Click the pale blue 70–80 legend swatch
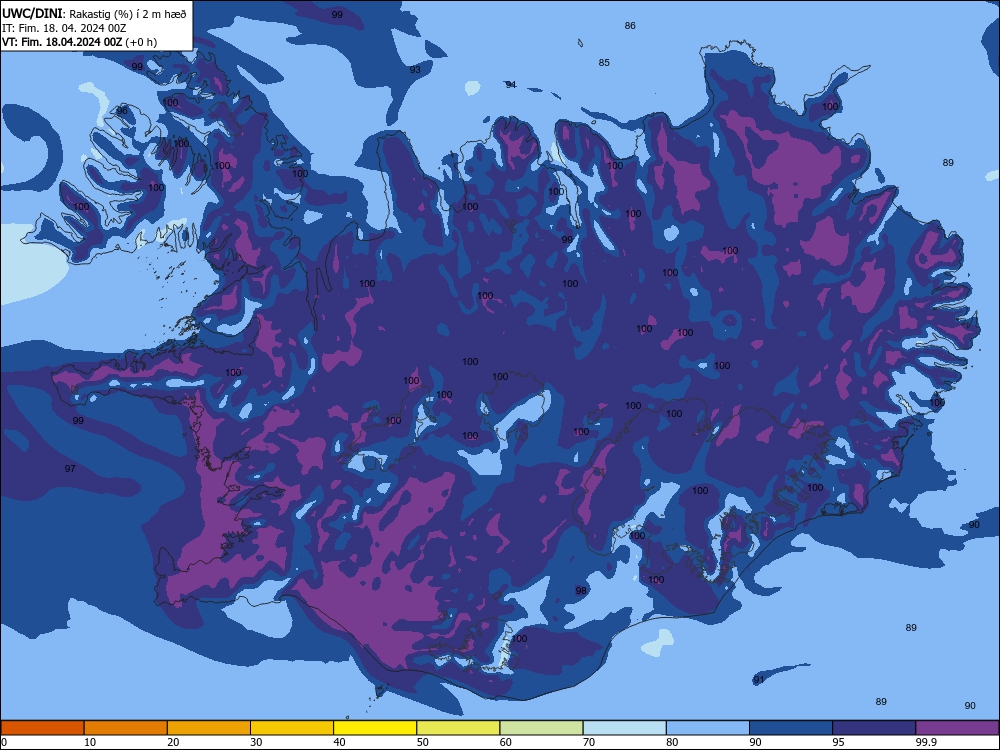This screenshot has width=1000, height=750. (x=624, y=728)
